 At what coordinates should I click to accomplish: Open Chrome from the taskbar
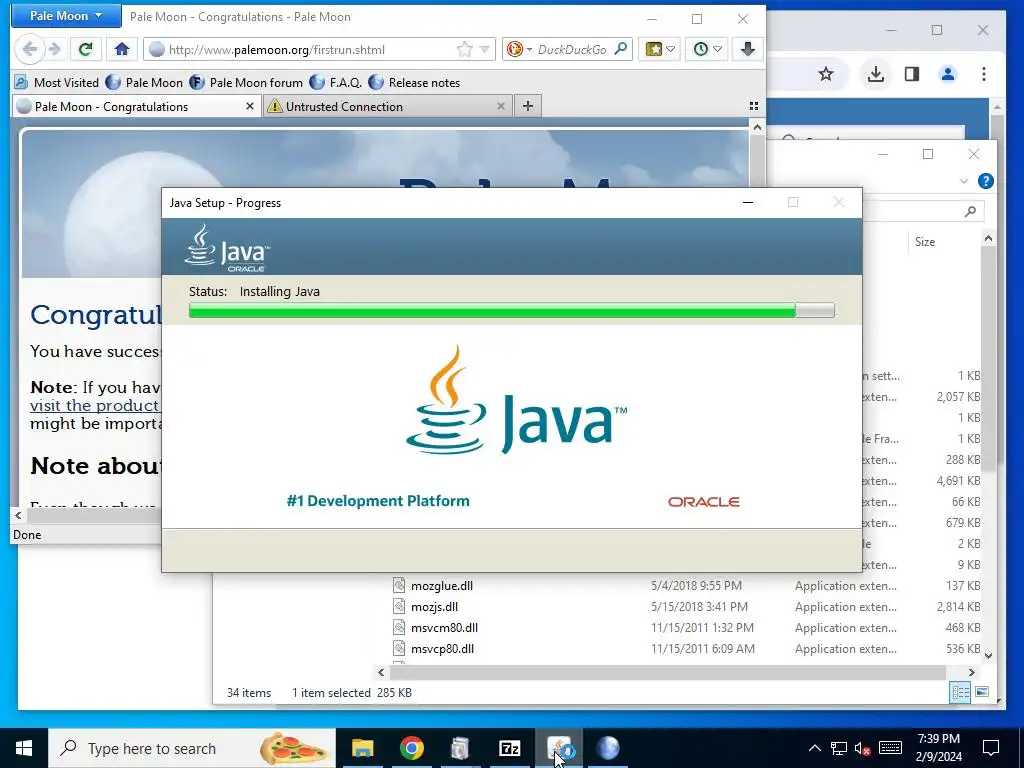[x=411, y=748]
